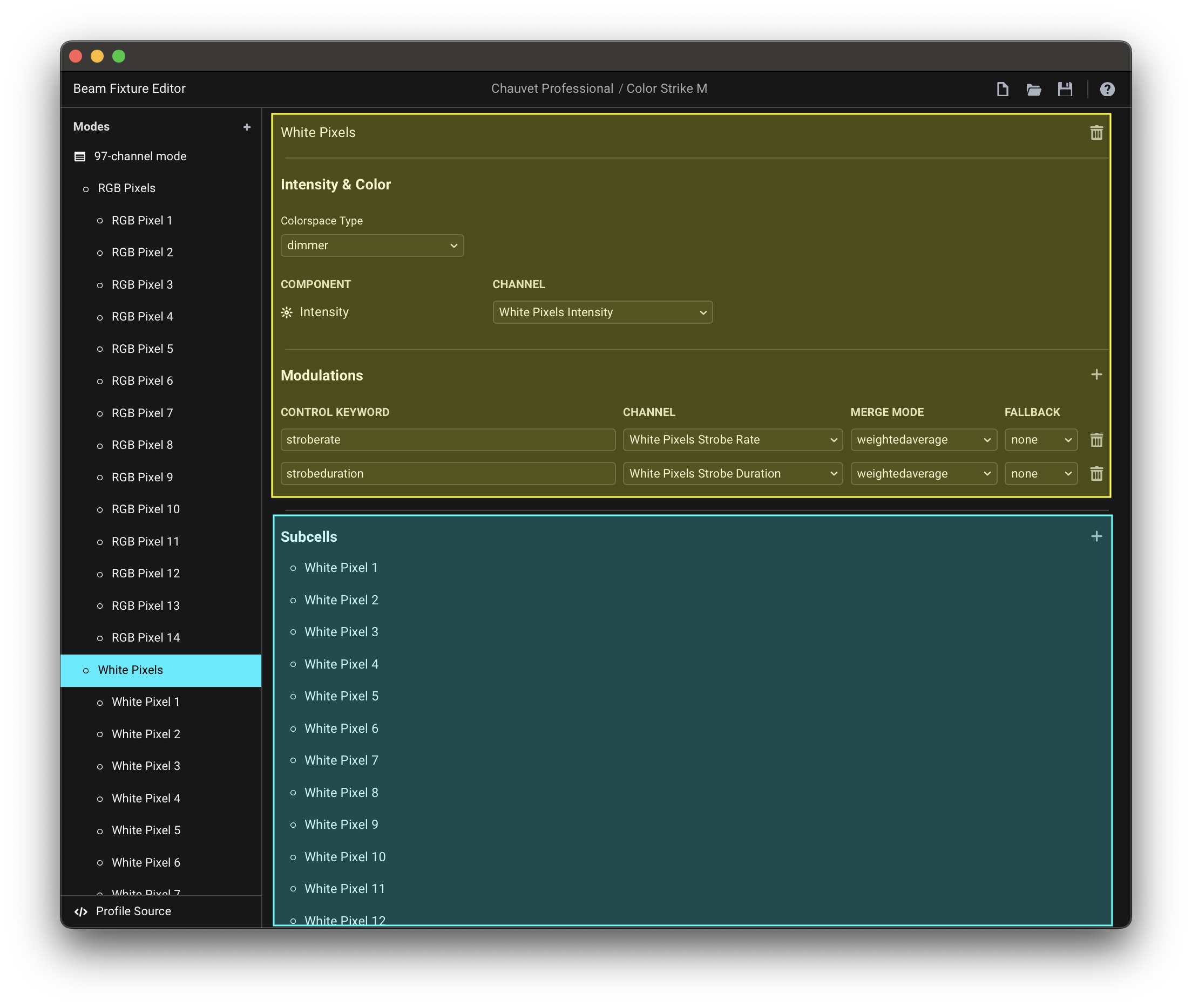1192x1008 pixels.
Task: Open strobeduration row fallback dropdown
Action: pyautogui.click(x=1041, y=473)
